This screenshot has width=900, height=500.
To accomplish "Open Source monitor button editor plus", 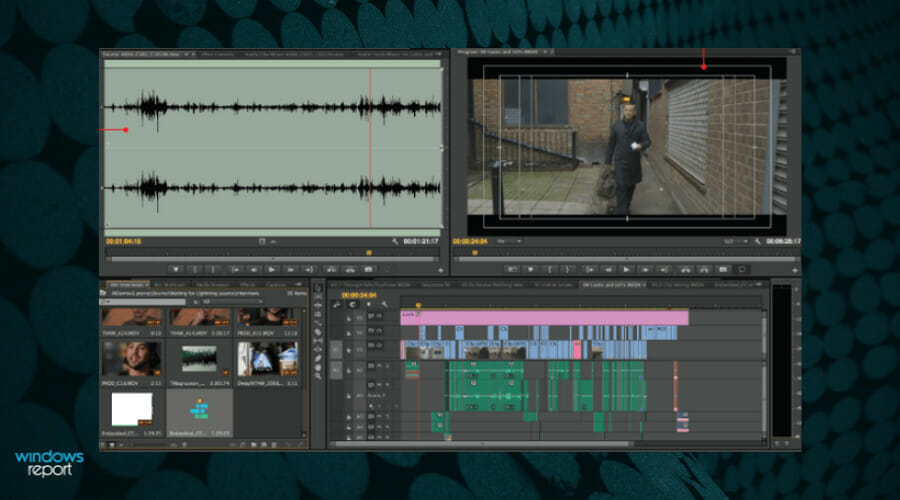I will click(x=441, y=270).
